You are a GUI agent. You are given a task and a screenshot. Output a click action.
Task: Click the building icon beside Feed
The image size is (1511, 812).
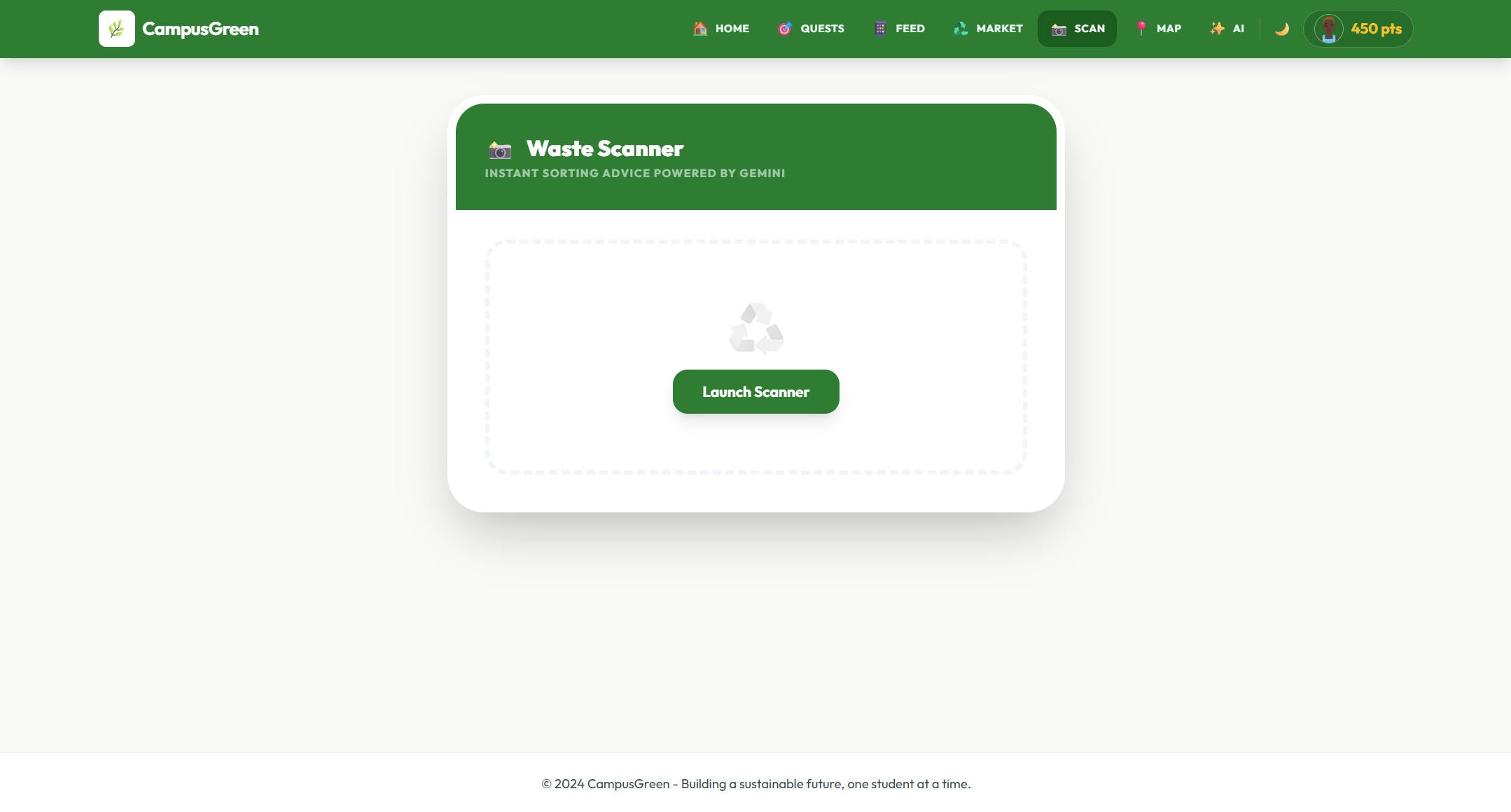coord(880,29)
